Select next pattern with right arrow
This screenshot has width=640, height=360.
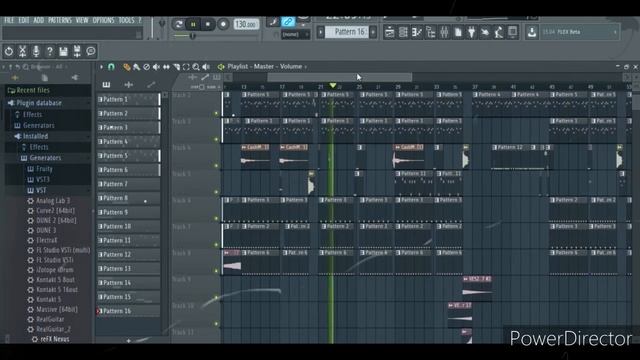(x=373, y=32)
